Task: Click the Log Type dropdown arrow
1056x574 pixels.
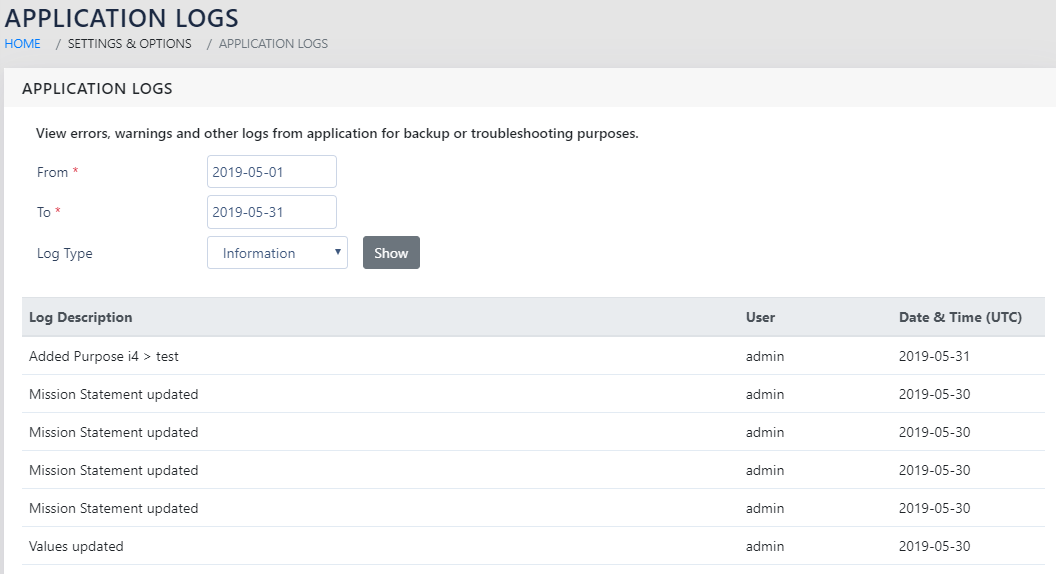Action: 338,253
